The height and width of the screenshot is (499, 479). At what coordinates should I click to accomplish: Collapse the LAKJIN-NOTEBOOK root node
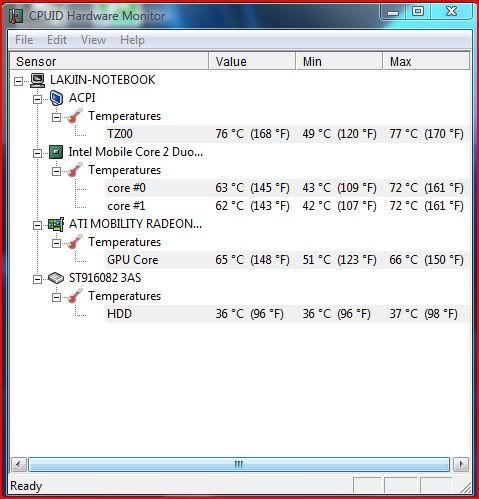coord(19,81)
